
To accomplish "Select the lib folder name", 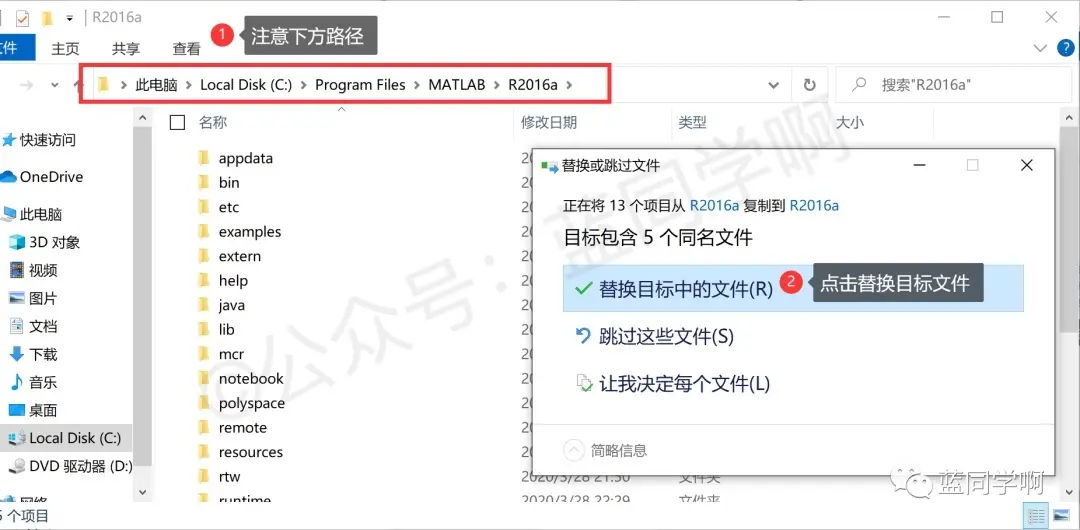I will (x=227, y=330).
